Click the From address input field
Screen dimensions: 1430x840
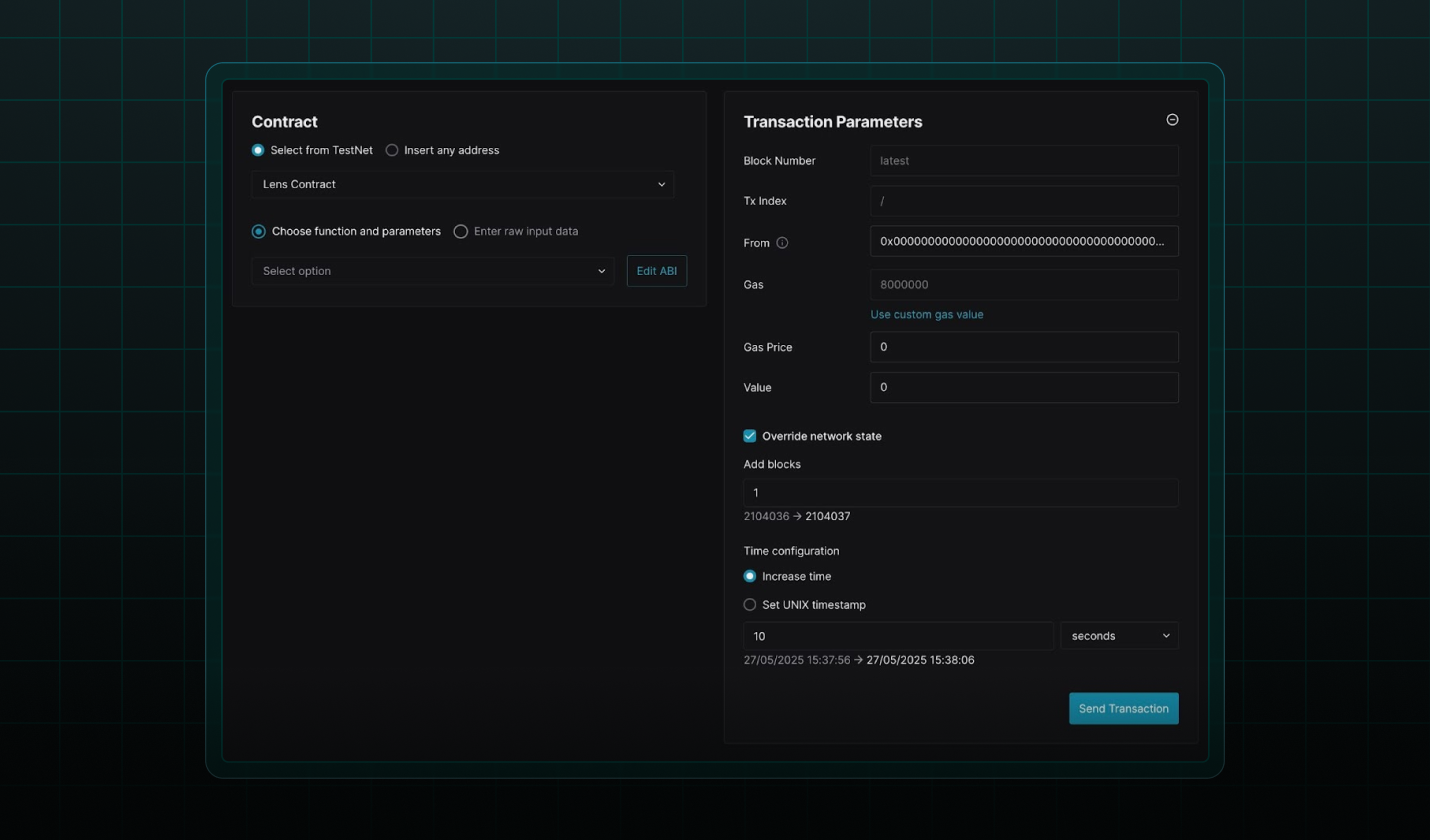[1024, 242]
